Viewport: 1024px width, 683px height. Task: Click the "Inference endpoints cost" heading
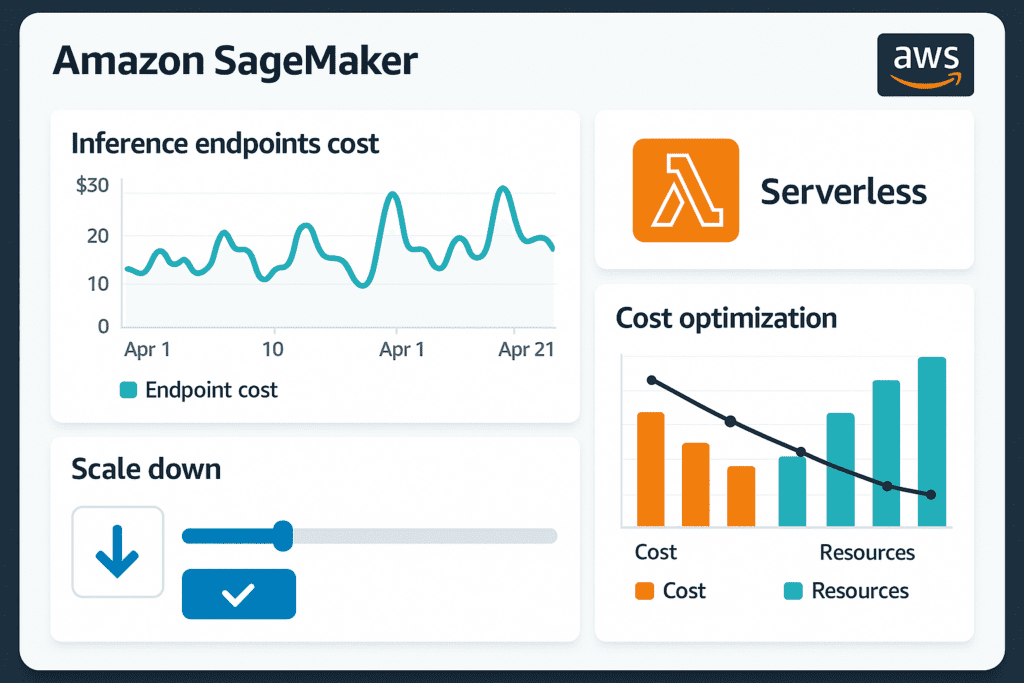click(x=225, y=144)
